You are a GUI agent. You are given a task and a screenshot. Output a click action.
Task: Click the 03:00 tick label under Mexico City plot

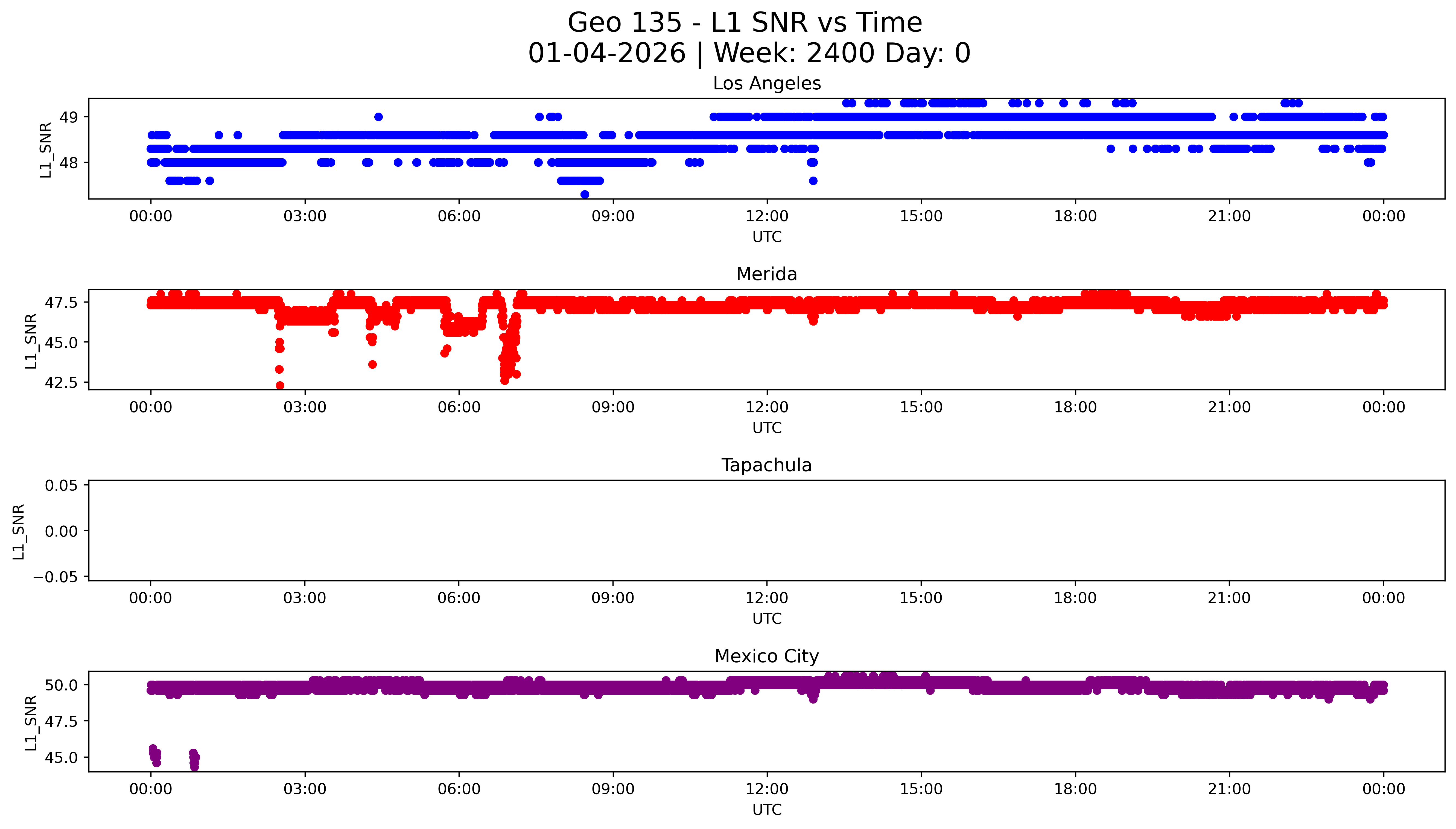[305, 789]
